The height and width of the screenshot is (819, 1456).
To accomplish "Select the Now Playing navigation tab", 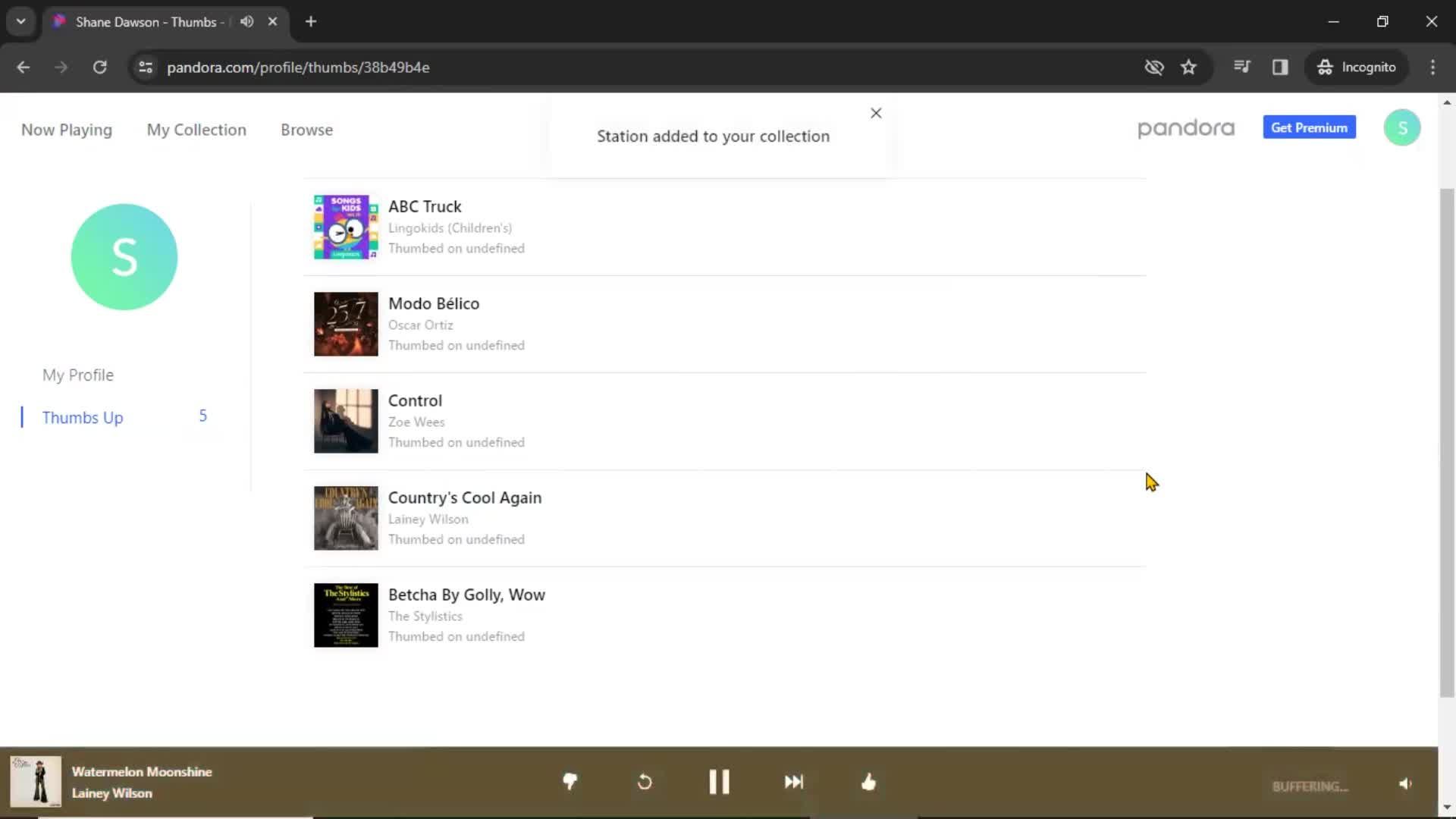I will tap(66, 129).
